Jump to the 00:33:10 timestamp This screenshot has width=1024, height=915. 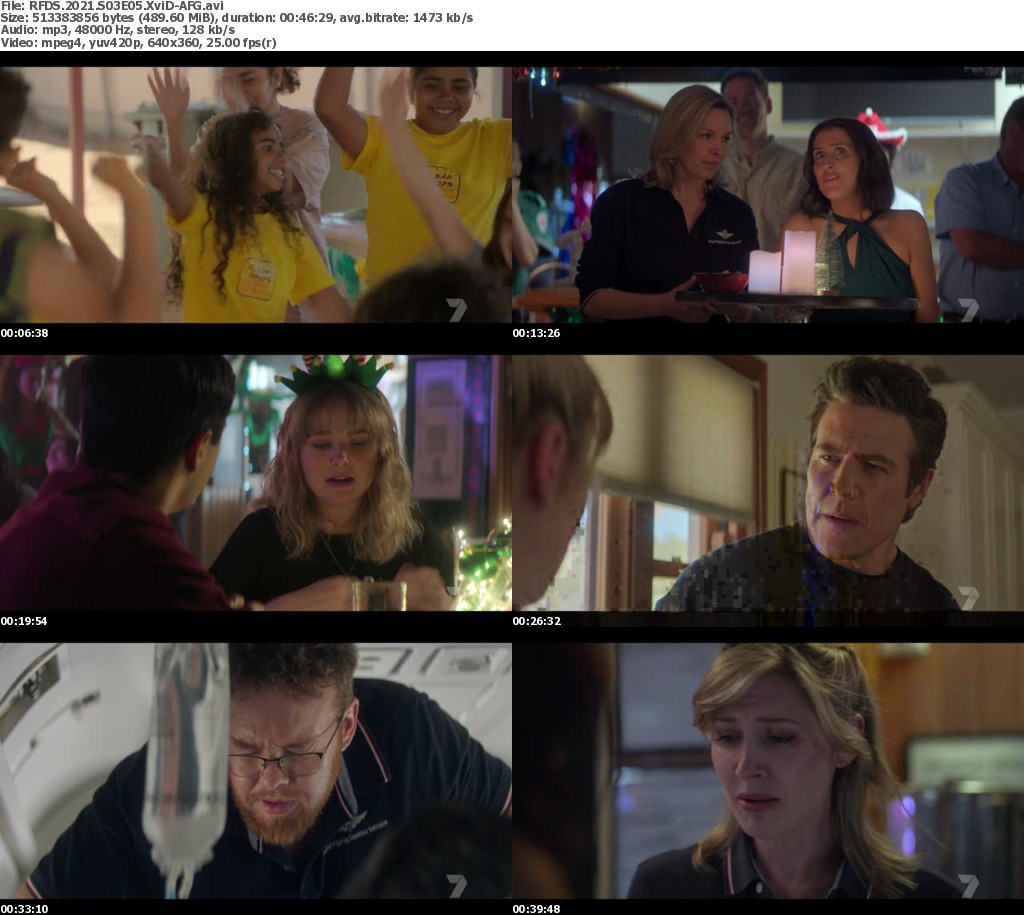click(x=24, y=909)
